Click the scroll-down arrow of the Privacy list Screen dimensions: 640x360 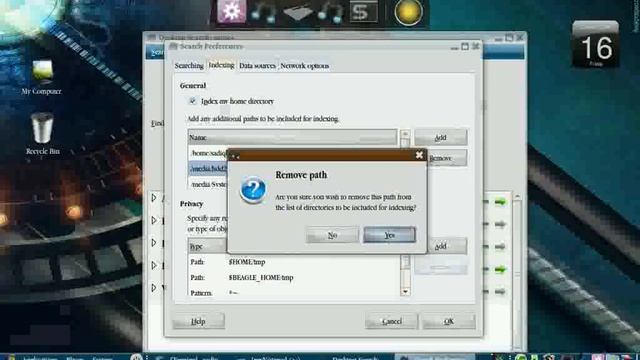click(405, 291)
